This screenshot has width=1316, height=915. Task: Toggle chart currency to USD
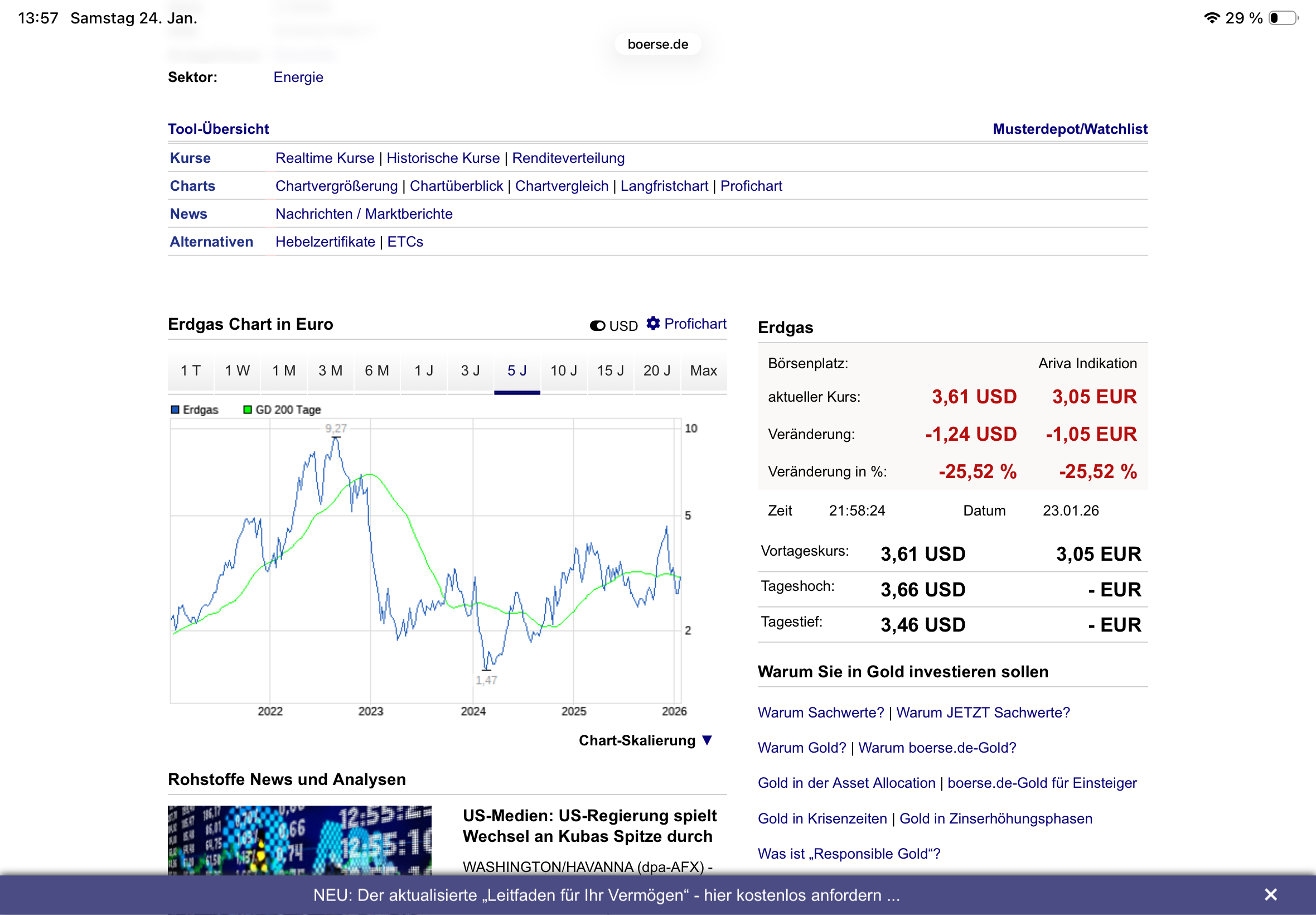pyautogui.click(x=598, y=326)
